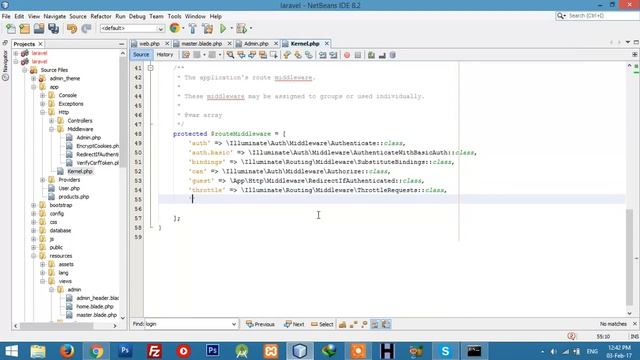Click the Chrome browser selection icon
Screen dimensions: 640x360
click(175, 28)
